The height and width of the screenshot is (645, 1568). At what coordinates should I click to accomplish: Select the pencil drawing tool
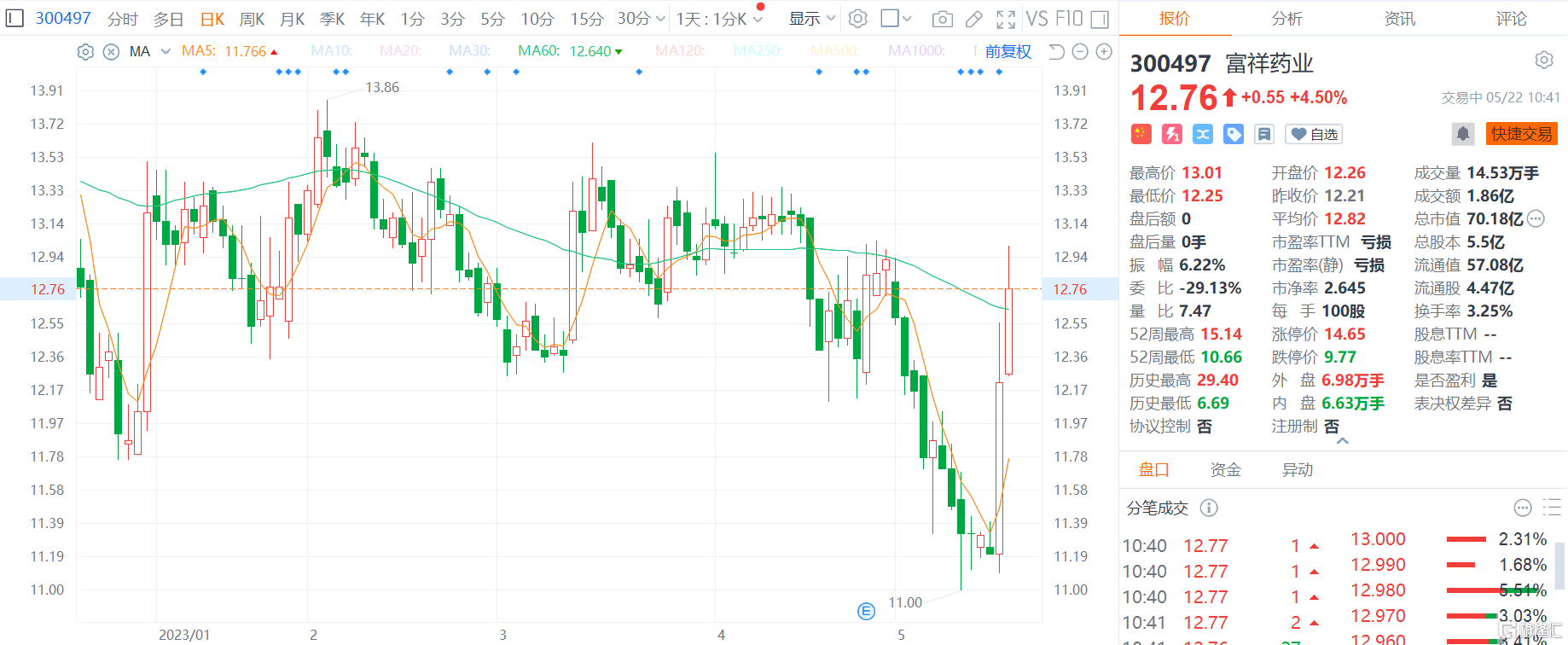973,19
